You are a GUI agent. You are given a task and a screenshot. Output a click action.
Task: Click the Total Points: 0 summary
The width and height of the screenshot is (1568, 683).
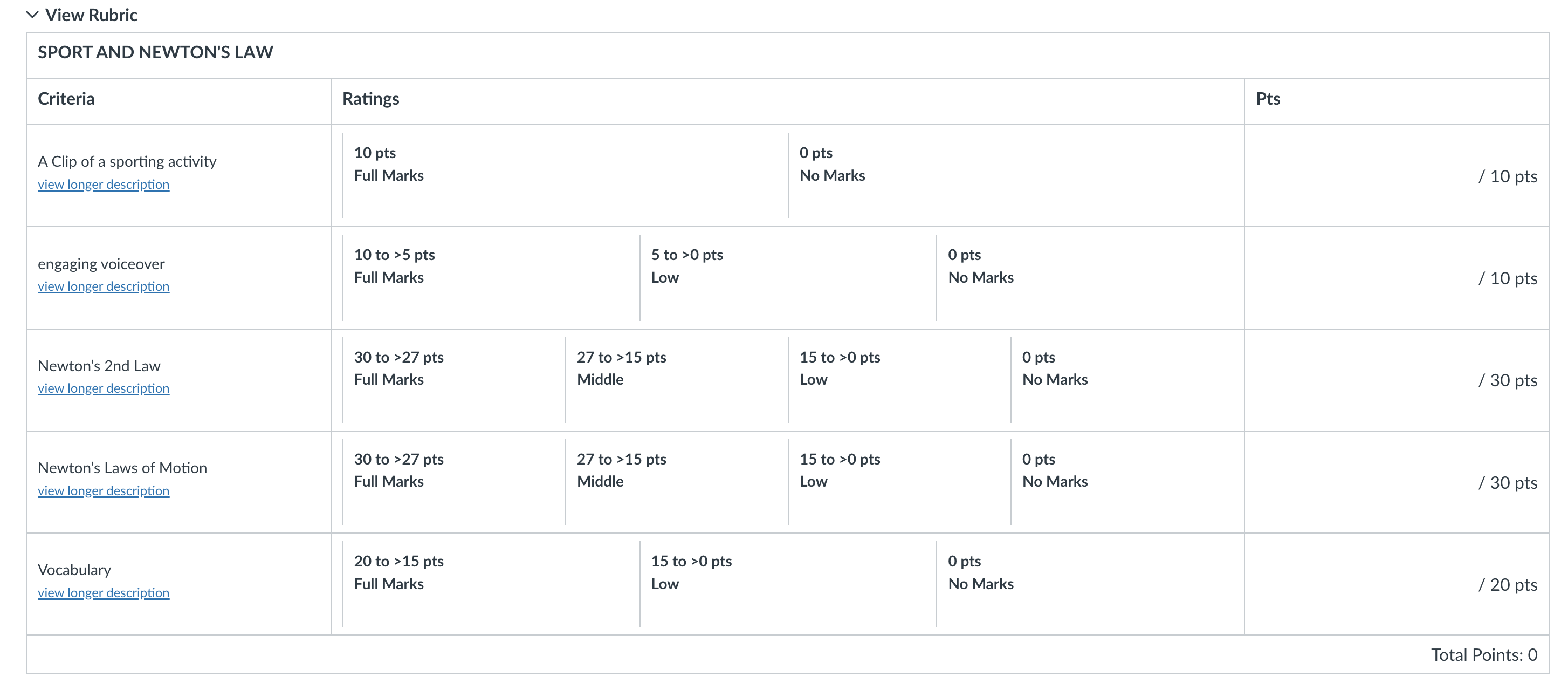point(1484,654)
